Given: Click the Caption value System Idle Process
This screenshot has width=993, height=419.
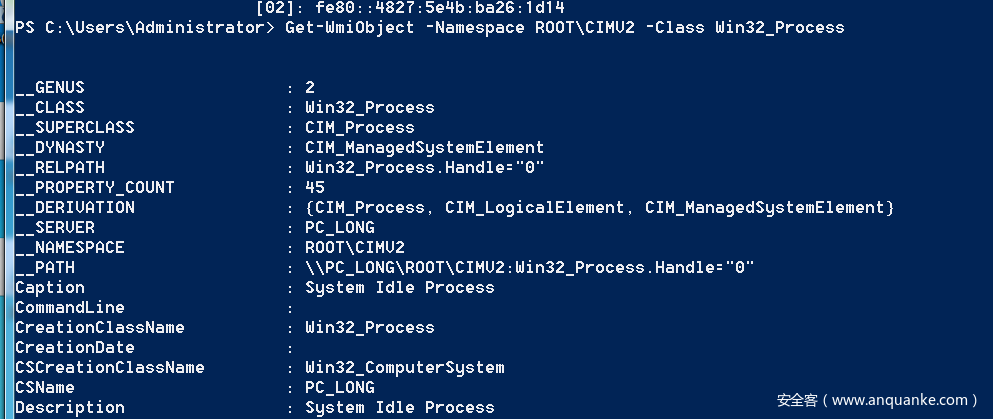Looking at the screenshot, I should click(399, 287).
